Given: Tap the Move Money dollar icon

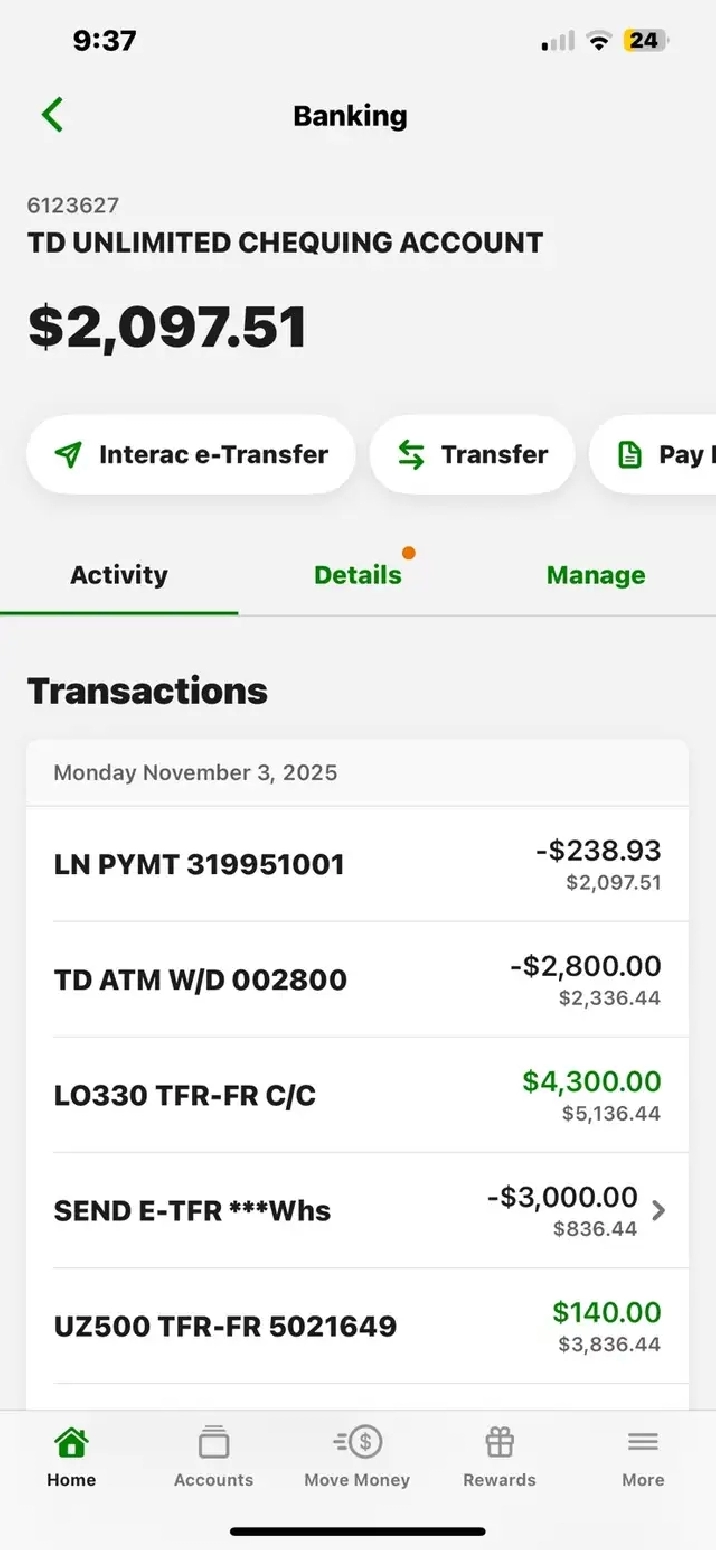Looking at the screenshot, I should 357,1442.
